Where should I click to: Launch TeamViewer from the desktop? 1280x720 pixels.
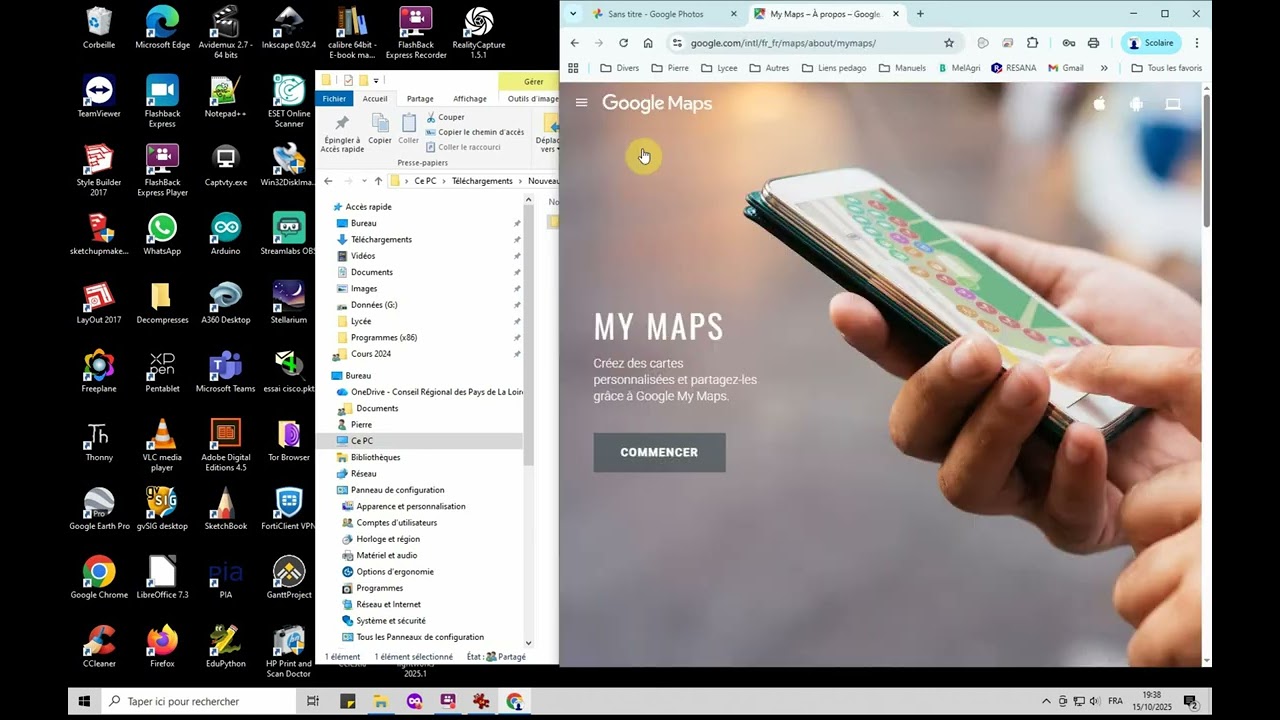[99, 97]
